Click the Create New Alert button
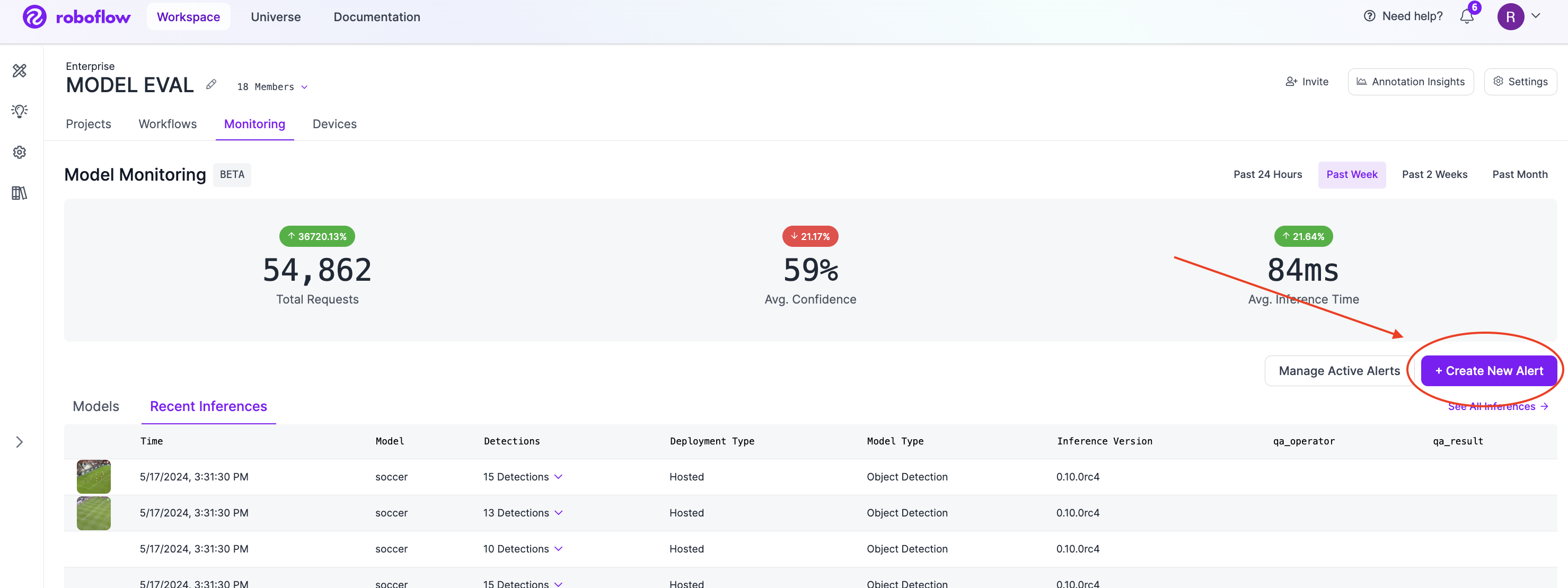 tap(1488, 371)
